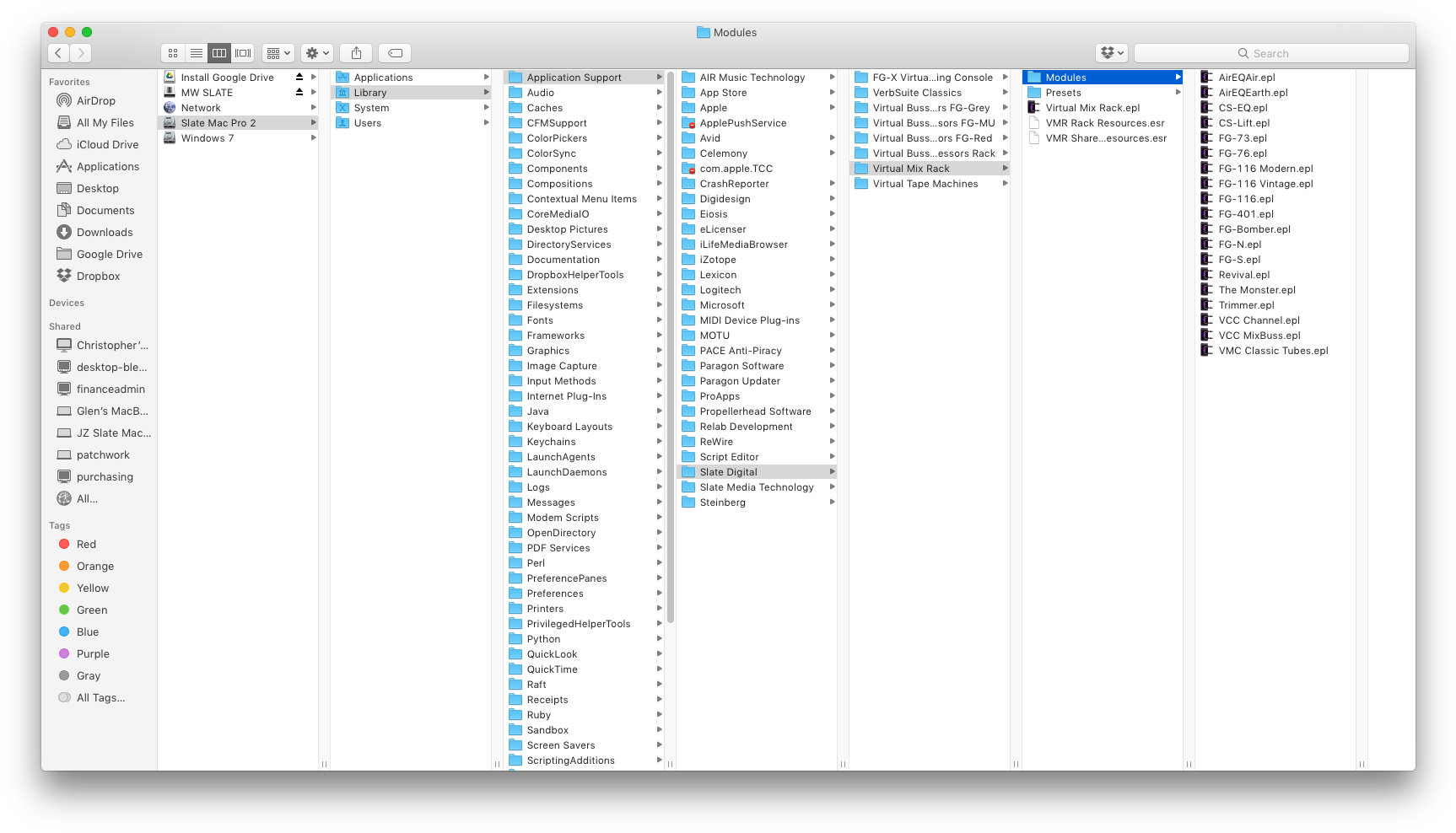
Task: Expand the Steinberg folder arrow
Action: tap(832, 502)
